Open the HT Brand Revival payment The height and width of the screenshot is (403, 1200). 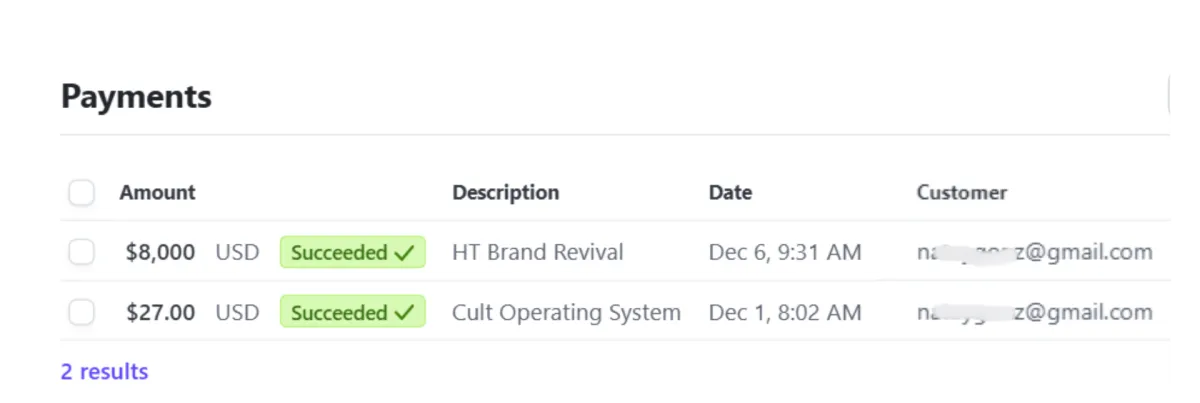coord(537,253)
